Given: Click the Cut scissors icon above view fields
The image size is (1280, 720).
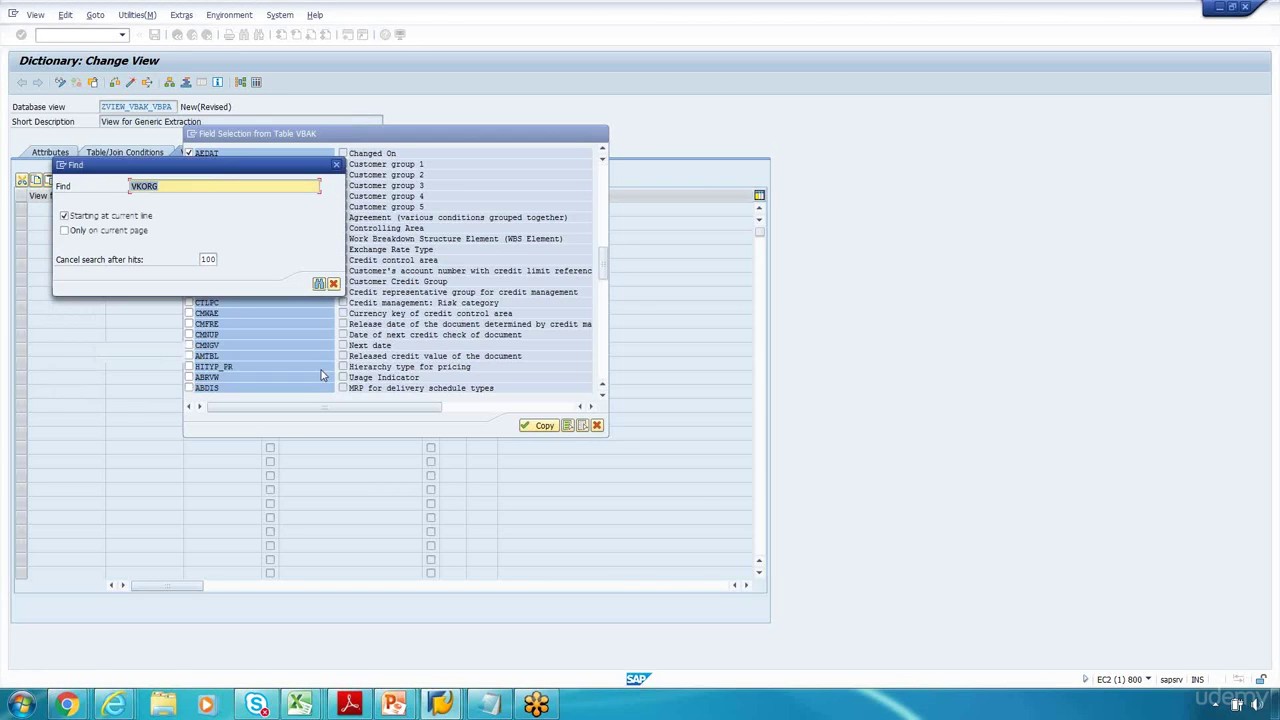Looking at the screenshot, I should pos(22,180).
